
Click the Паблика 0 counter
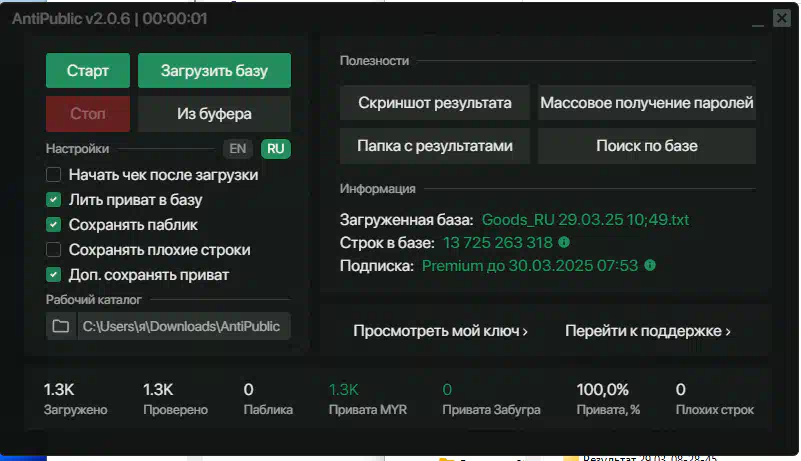pyautogui.click(x=268, y=399)
